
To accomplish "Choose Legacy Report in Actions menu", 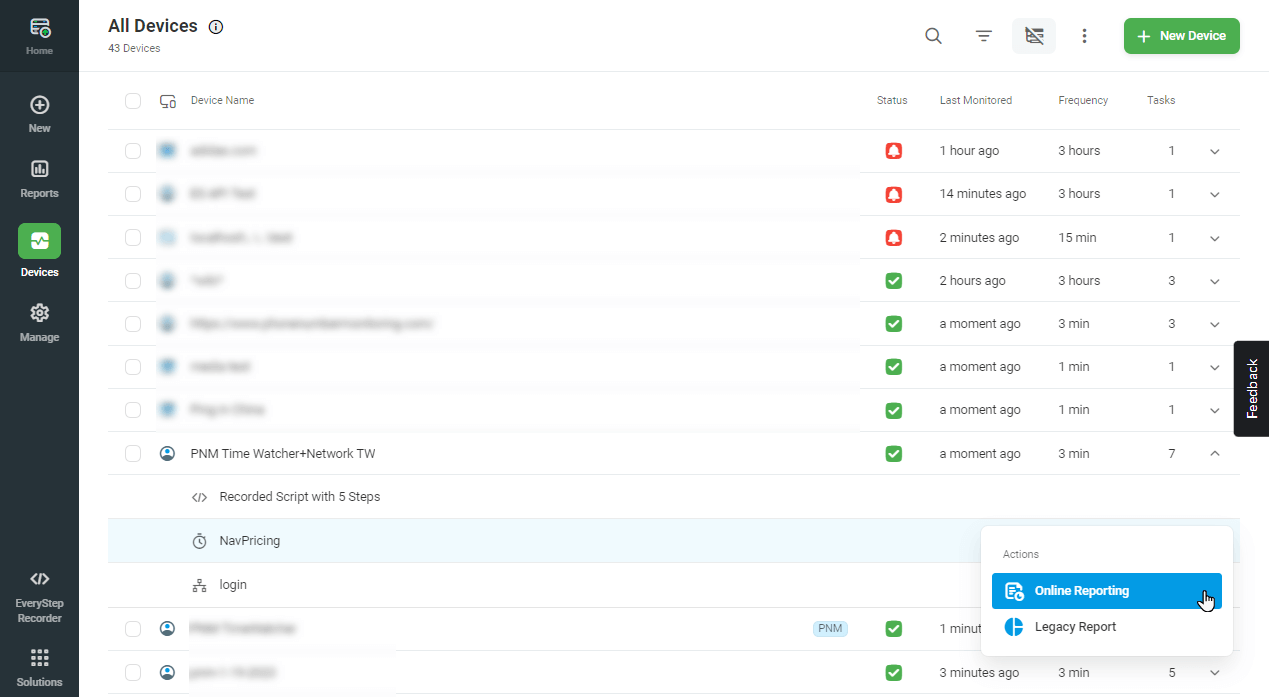I will click(1075, 627).
